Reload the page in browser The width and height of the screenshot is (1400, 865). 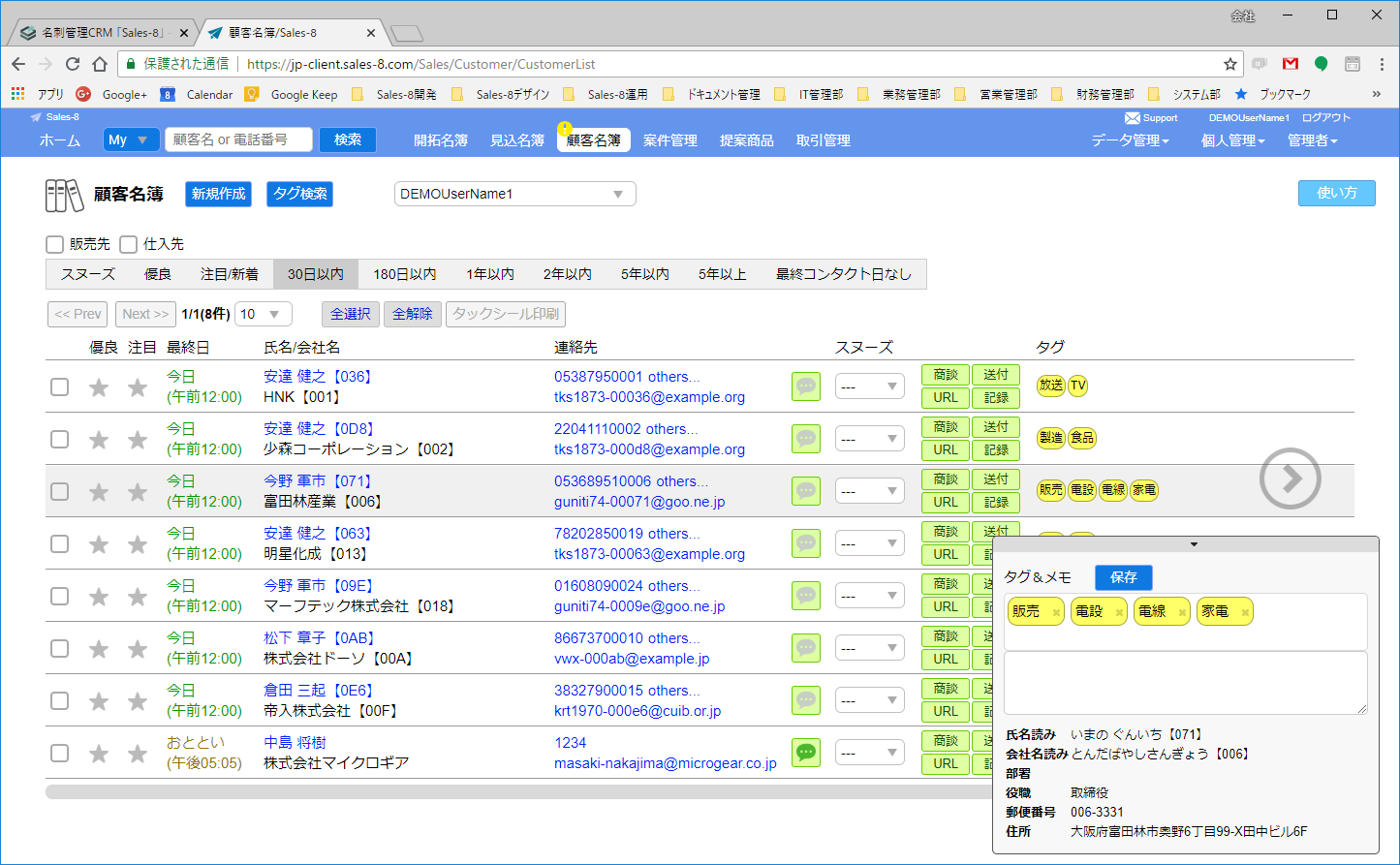(73, 64)
